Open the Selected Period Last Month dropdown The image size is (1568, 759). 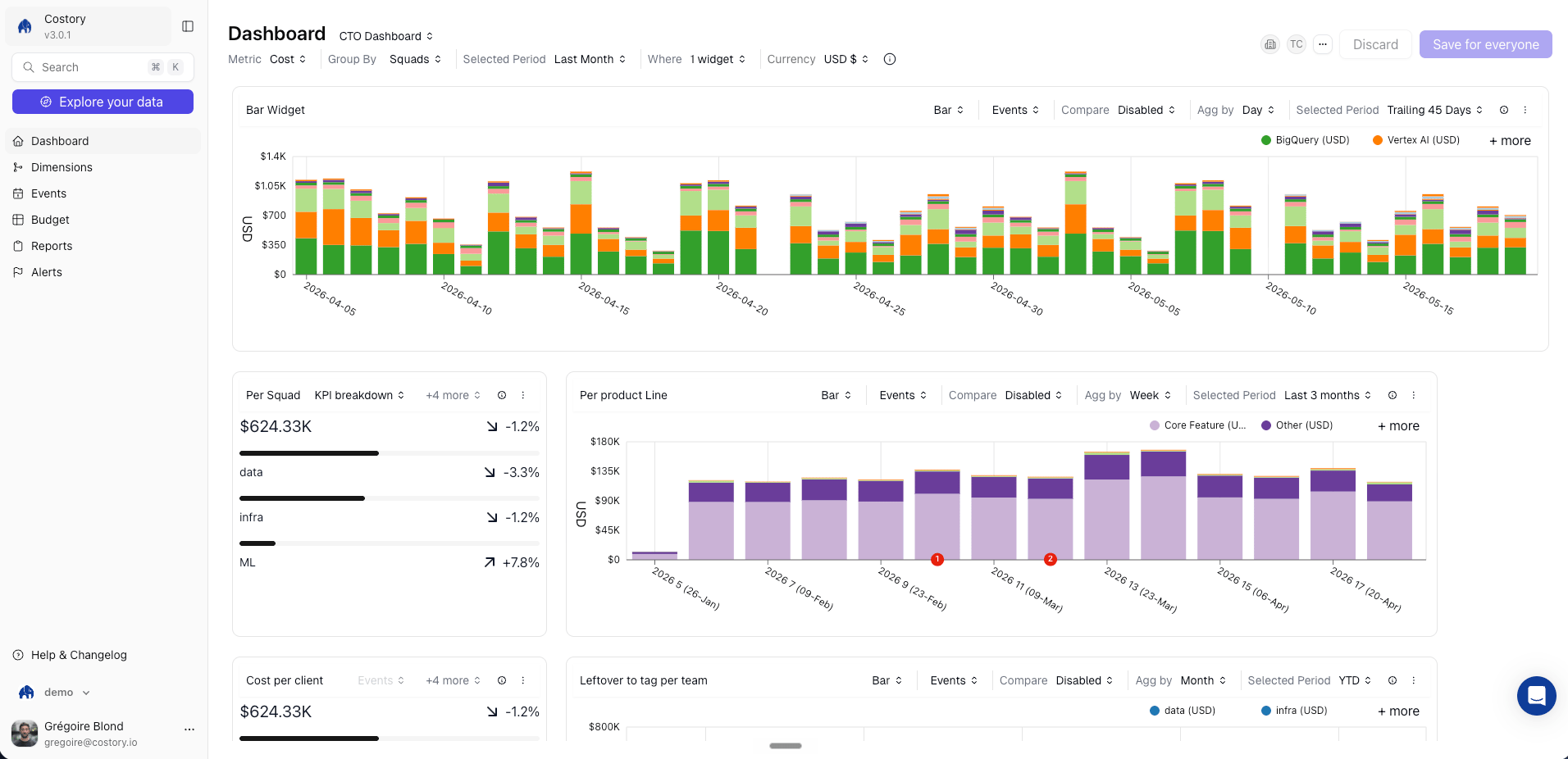click(590, 59)
